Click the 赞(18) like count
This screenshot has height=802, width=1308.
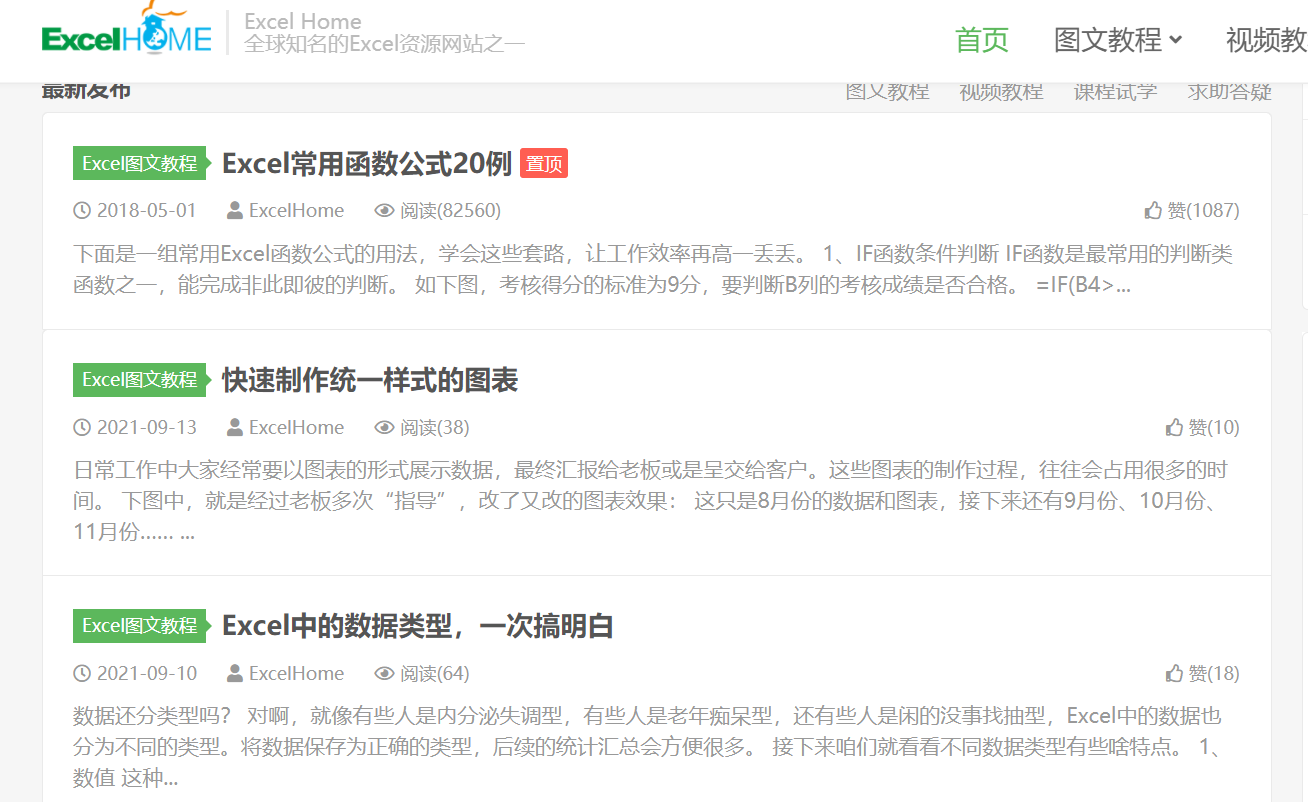point(1214,673)
